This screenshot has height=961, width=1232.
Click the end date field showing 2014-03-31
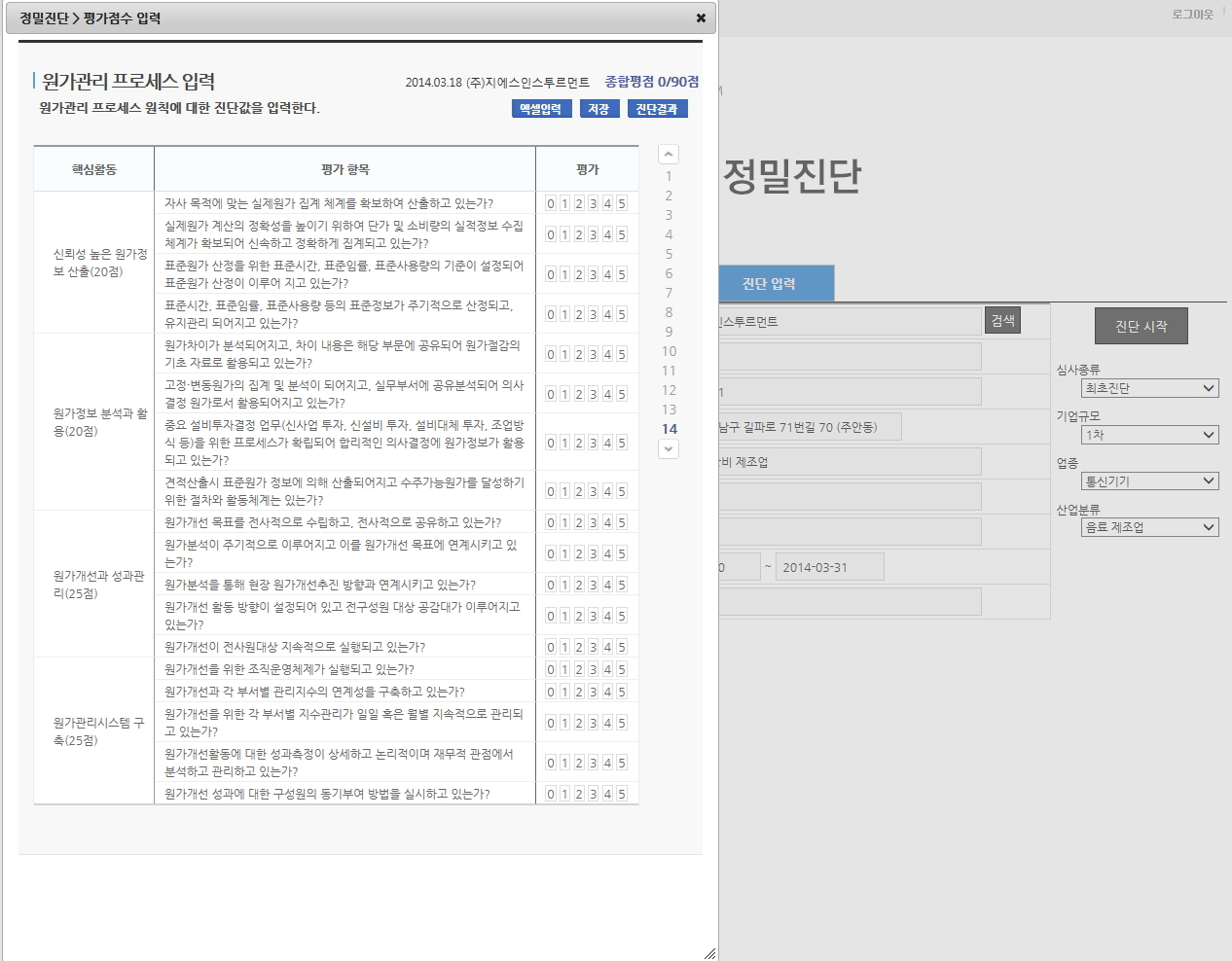click(x=829, y=567)
